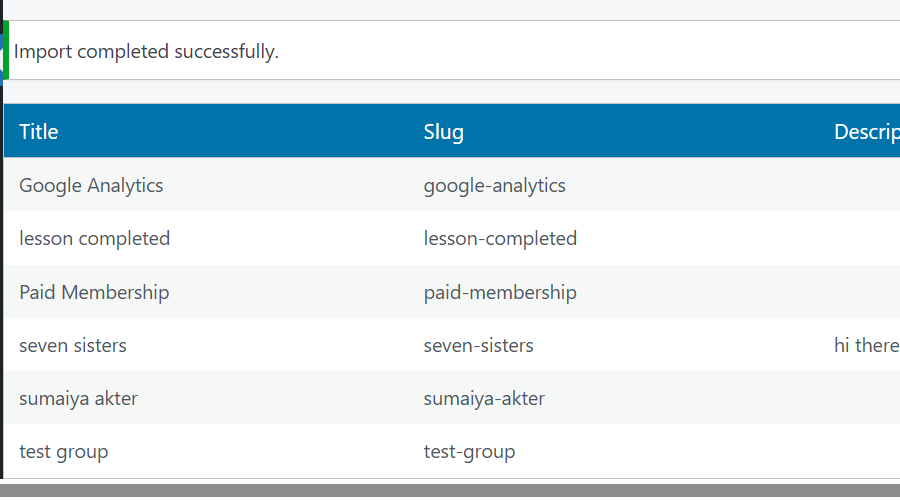The image size is (900, 500).
Task: Click the Title column header
Action: [38, 132]
